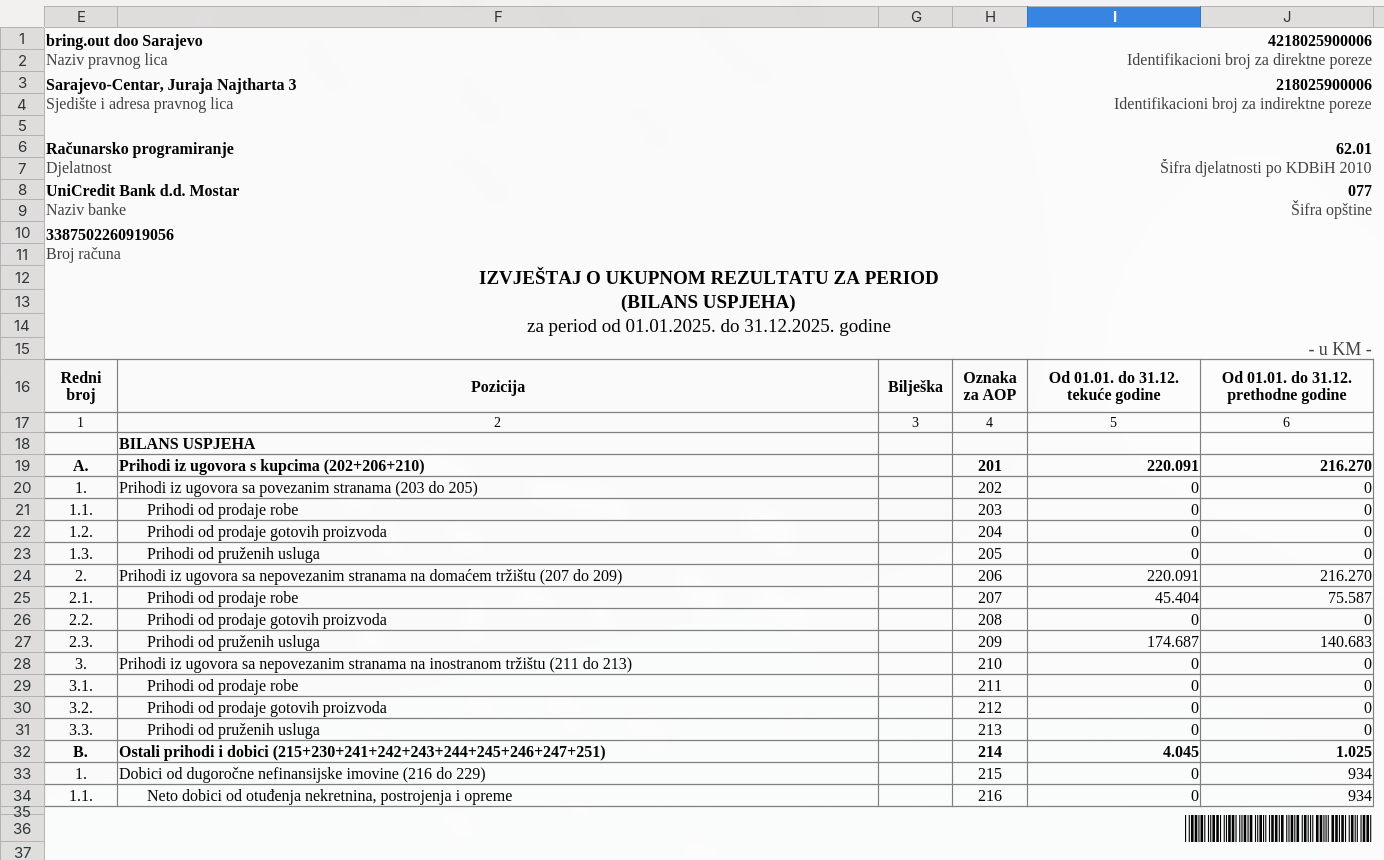Screen dimensions: 1384x860
Task: Click the cell containing 174.687
Action: [x=1113, y=642]
